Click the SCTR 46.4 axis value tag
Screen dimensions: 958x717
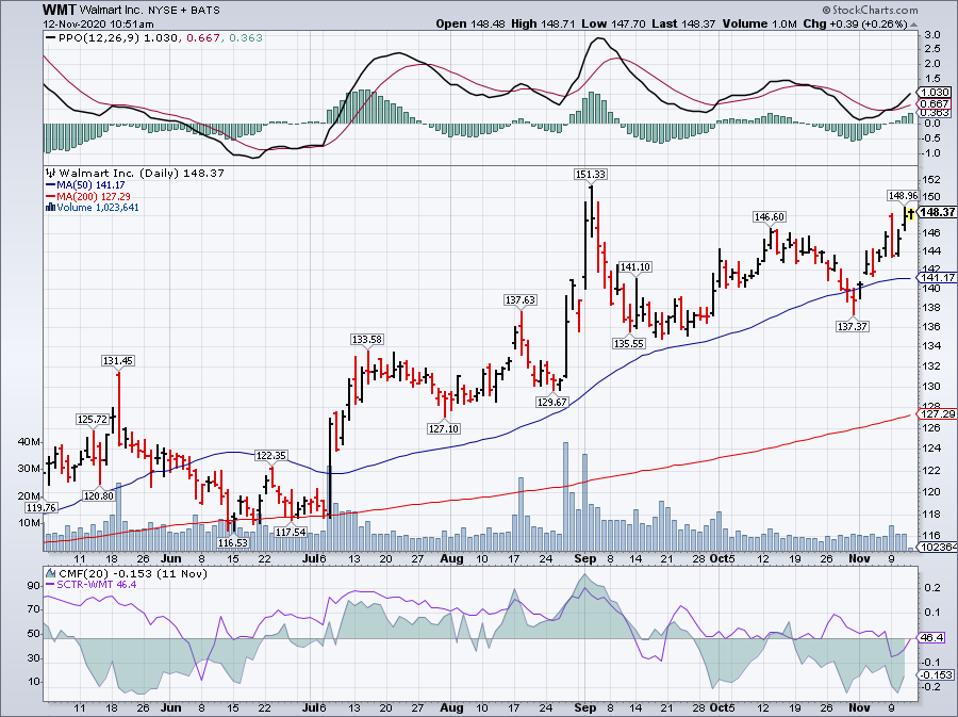click(932, 638)
